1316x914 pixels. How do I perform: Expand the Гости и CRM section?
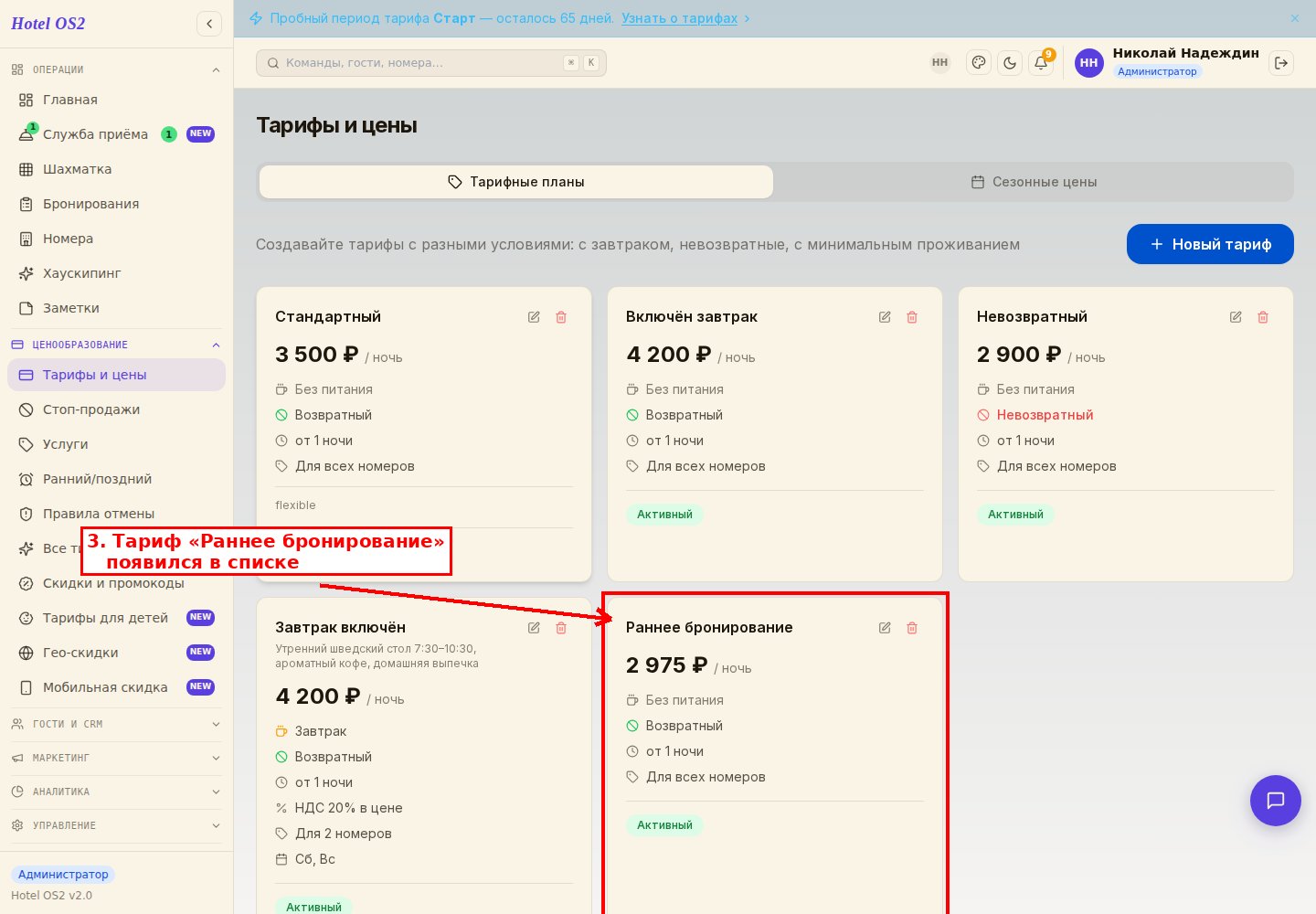pyautogui.click(x=116, y=724)
